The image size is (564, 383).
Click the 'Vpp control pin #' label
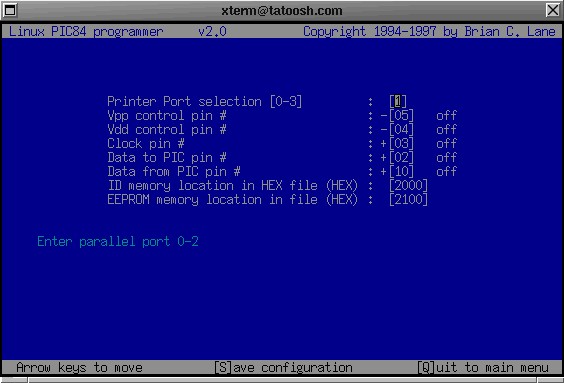click(x=167, y=116)
